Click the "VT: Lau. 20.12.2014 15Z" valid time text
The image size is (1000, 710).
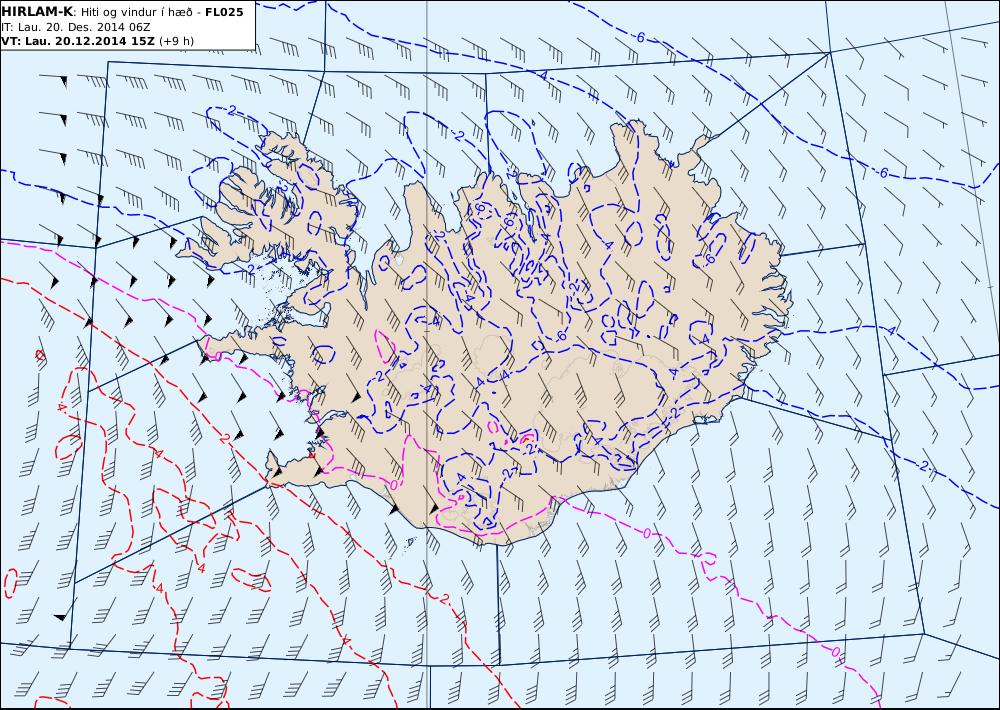(x=78, y=41)
